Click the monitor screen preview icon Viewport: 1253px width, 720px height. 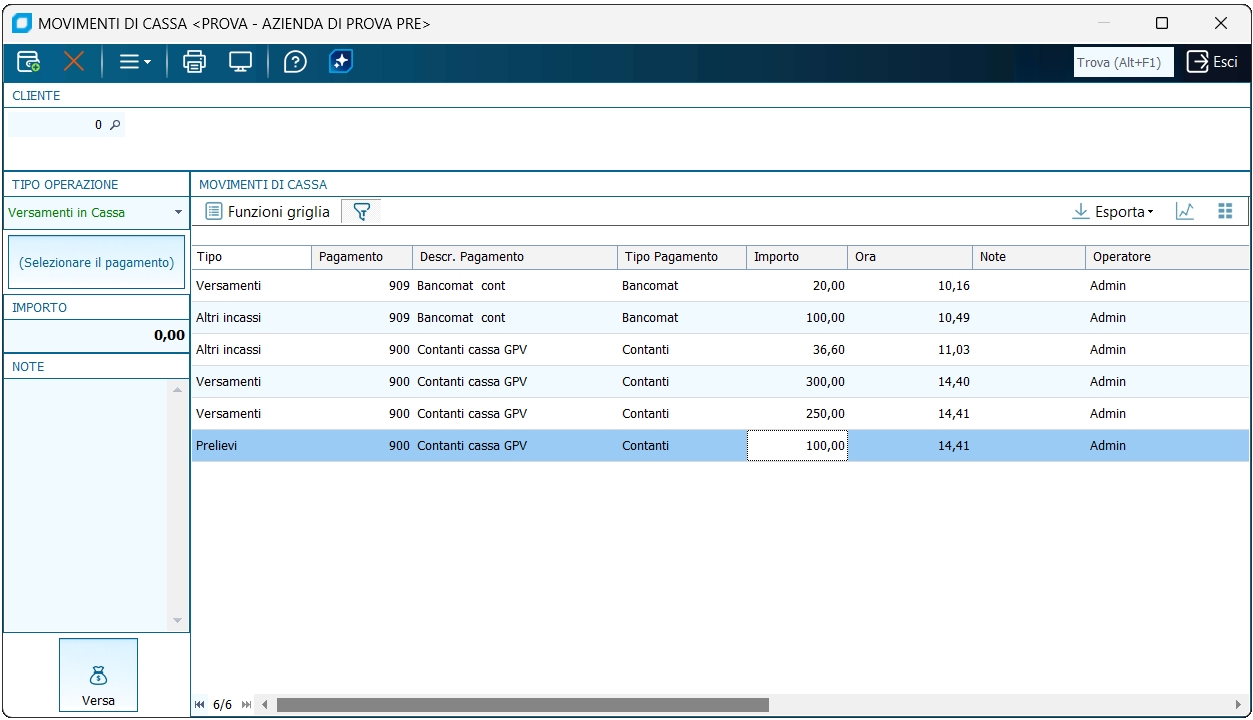coord(240,62)
